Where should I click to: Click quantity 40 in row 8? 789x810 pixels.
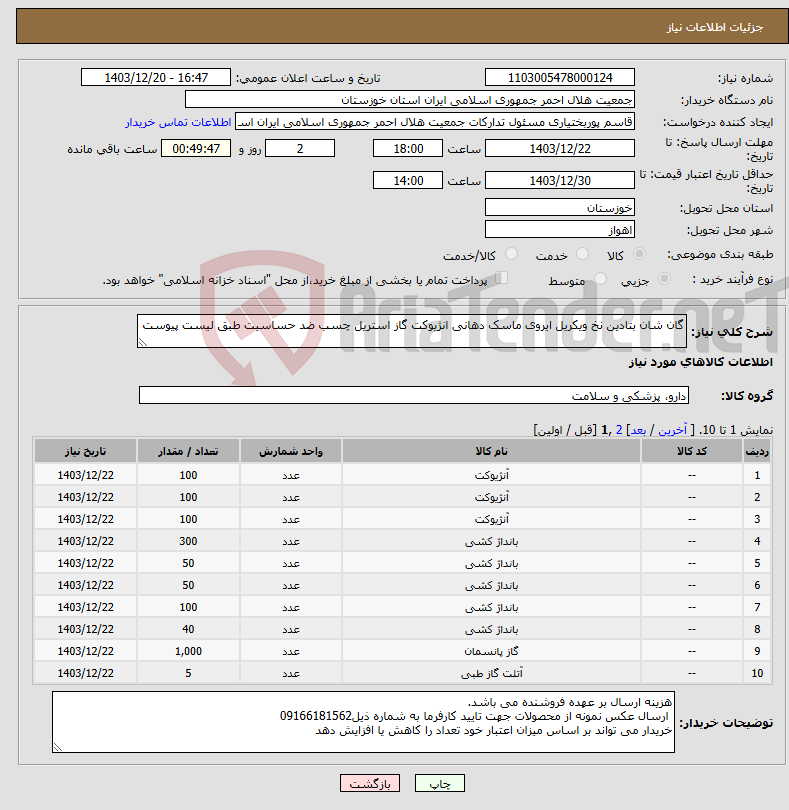pos(188,629)
